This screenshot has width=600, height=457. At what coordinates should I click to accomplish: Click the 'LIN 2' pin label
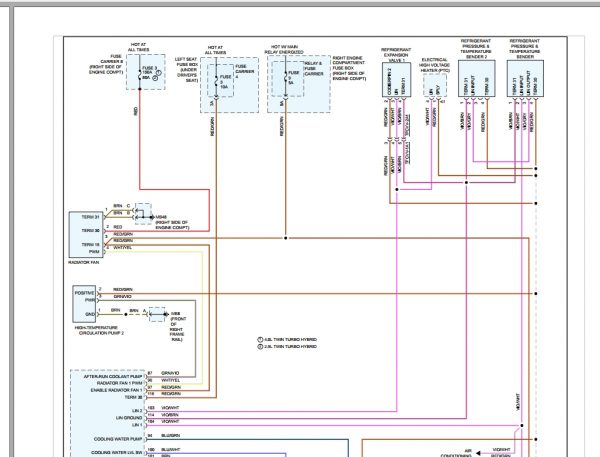137,411
